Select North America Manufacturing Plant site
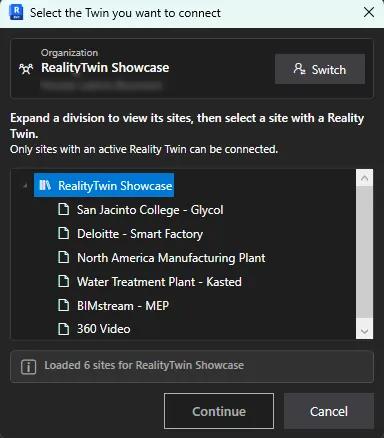Screen dimensions: 384x438 click(171, 258)
